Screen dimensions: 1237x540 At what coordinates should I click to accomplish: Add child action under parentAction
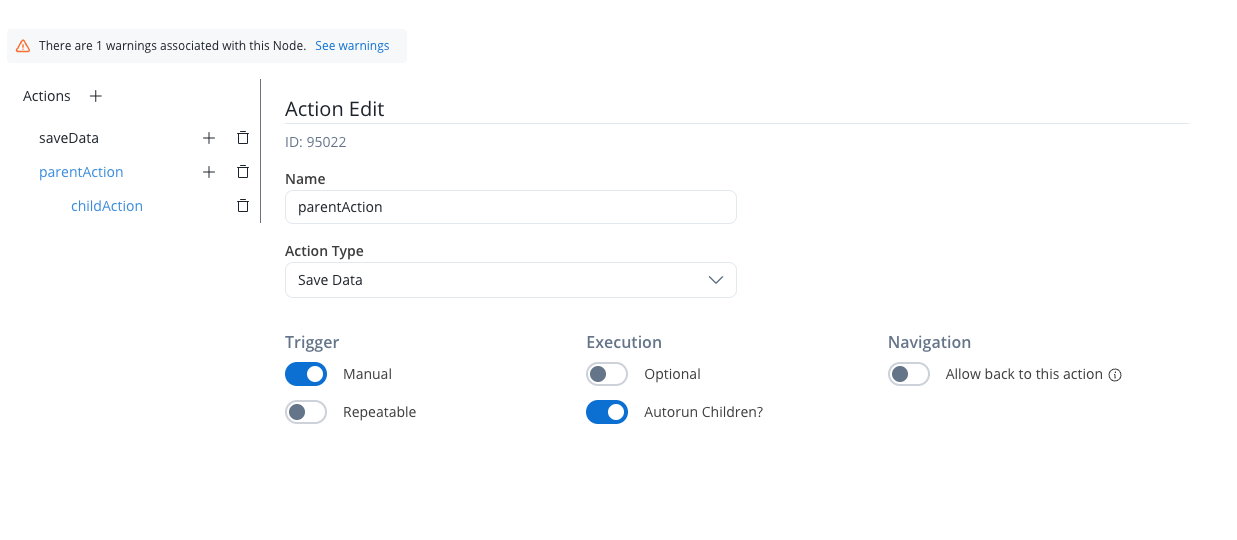coord(209,172)
